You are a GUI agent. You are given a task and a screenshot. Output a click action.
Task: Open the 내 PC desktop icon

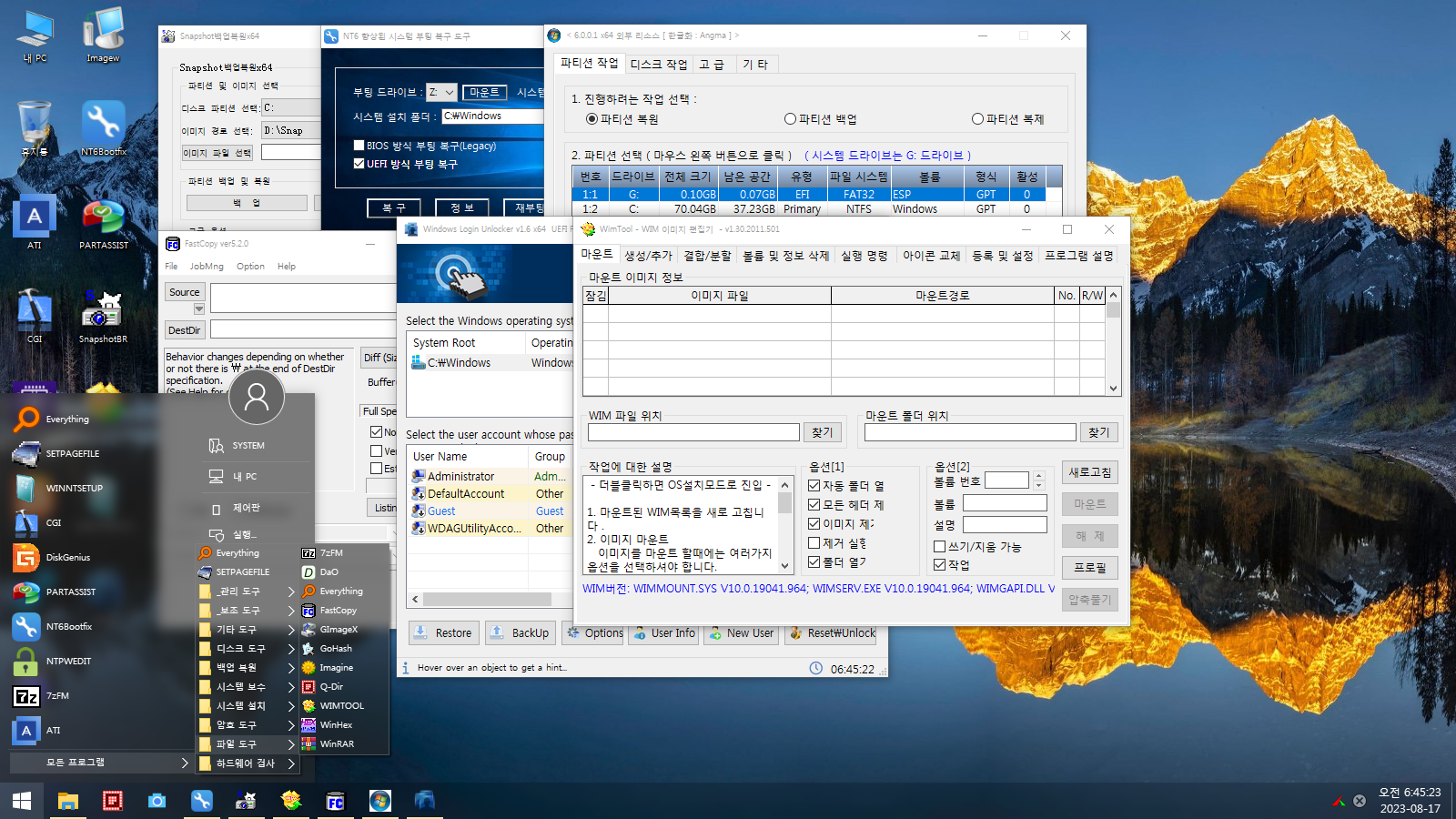pos(35,36)
